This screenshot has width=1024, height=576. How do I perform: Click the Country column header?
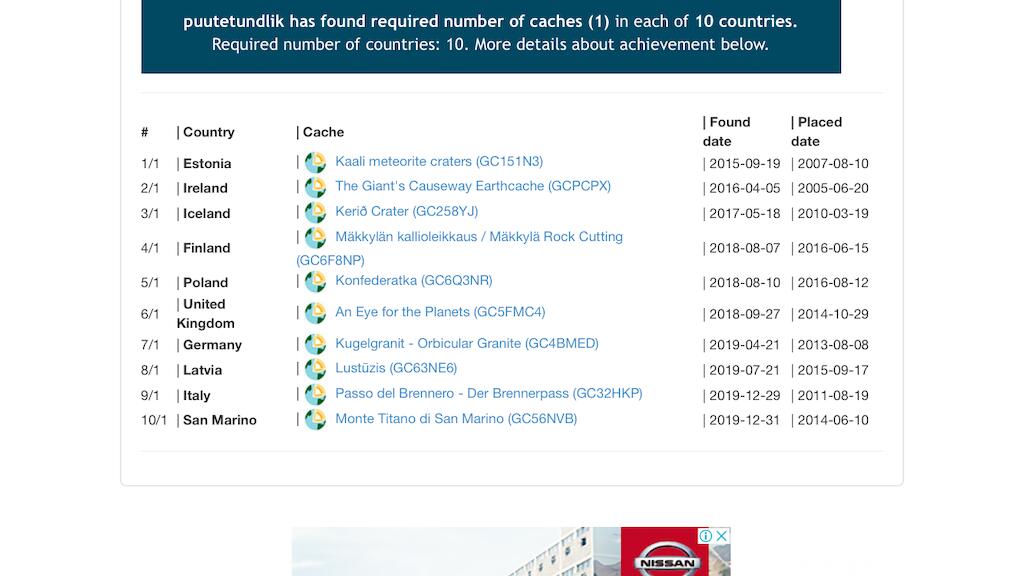(208, 132)
